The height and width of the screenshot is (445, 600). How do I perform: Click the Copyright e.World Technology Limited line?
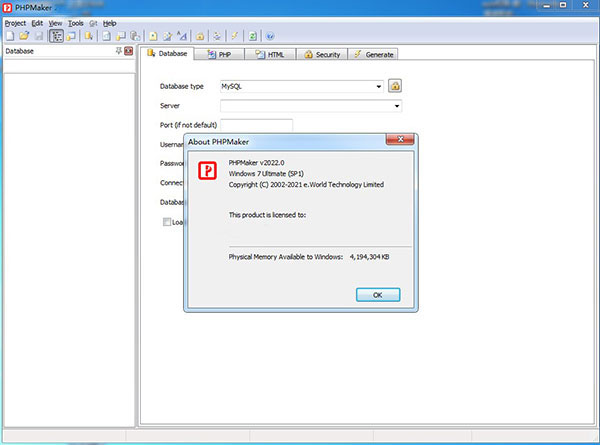point(306,184)
